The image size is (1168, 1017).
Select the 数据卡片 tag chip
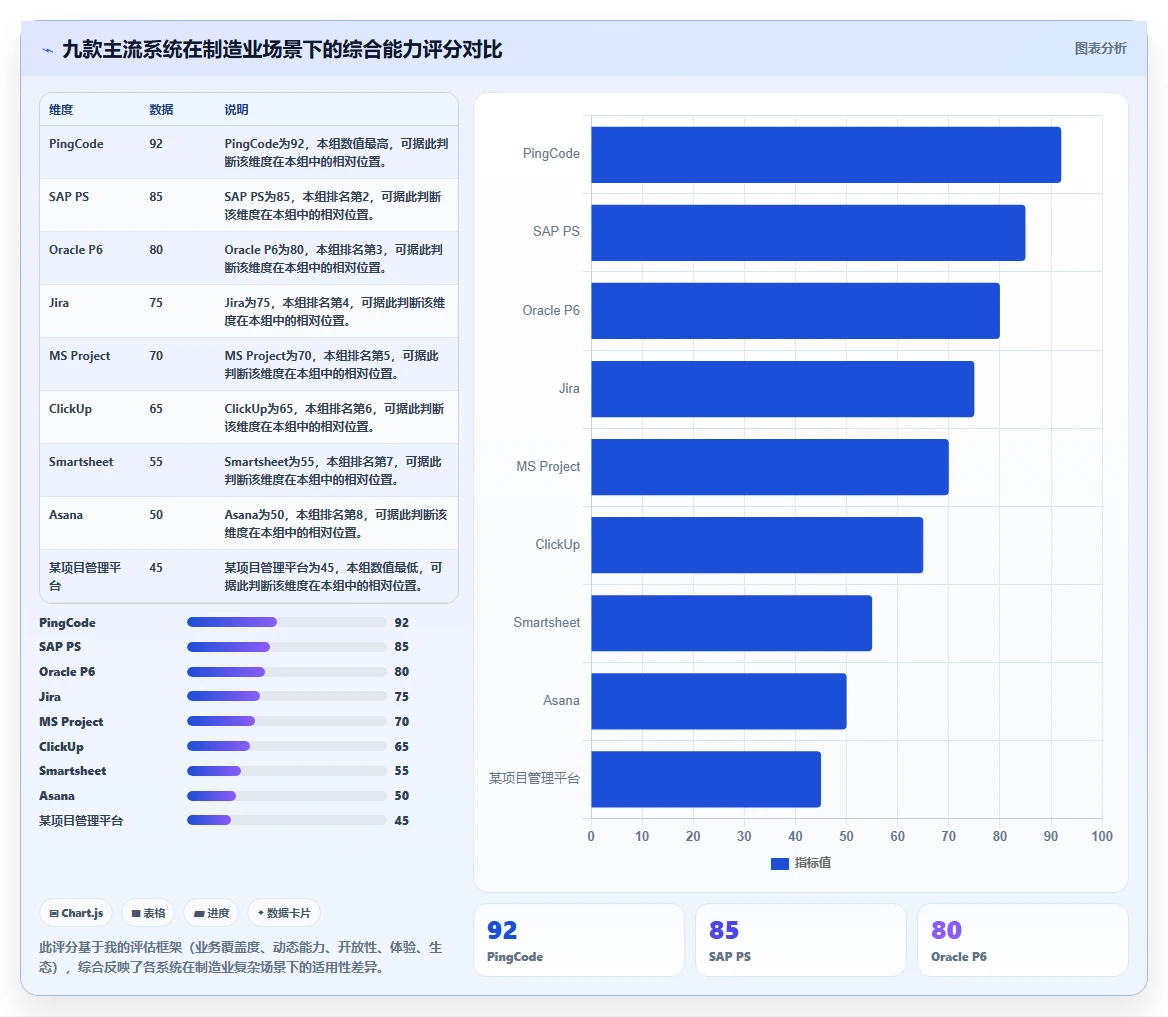284,913
